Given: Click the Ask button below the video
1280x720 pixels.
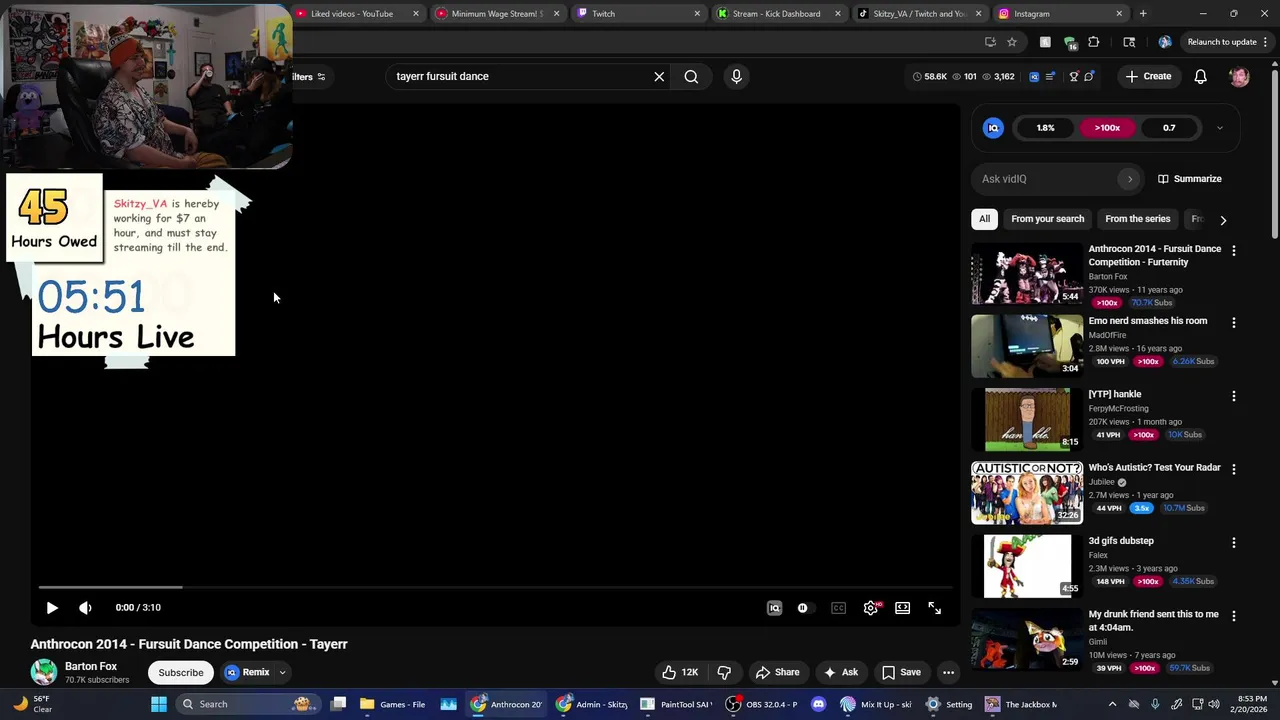Looking at the screenshot, I should coord(840,672).
